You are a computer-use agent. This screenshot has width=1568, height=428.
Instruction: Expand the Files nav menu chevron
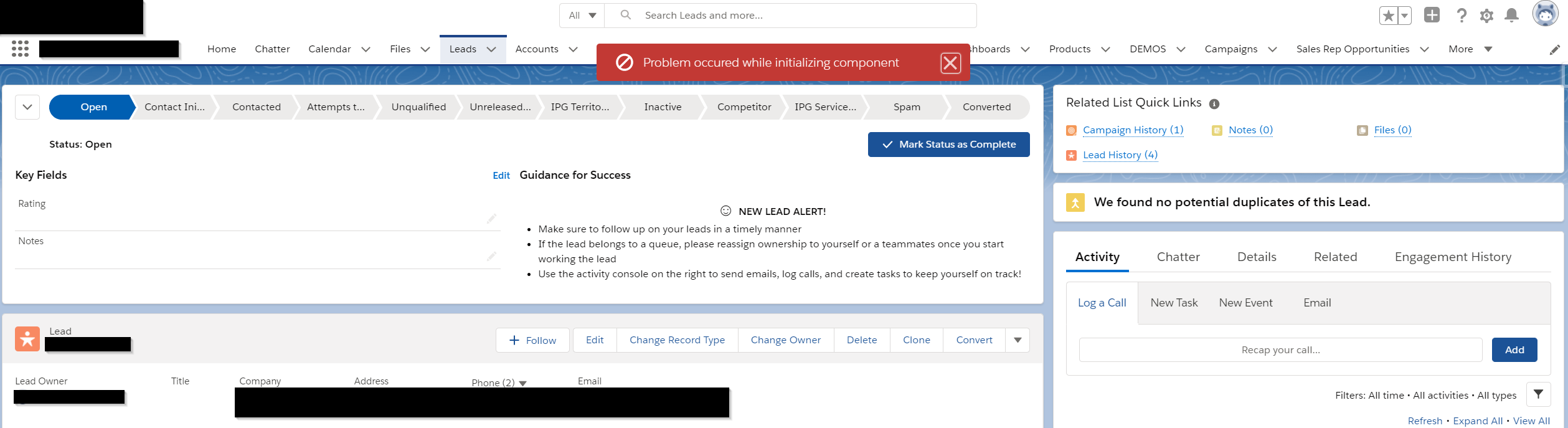coord(425,49)
